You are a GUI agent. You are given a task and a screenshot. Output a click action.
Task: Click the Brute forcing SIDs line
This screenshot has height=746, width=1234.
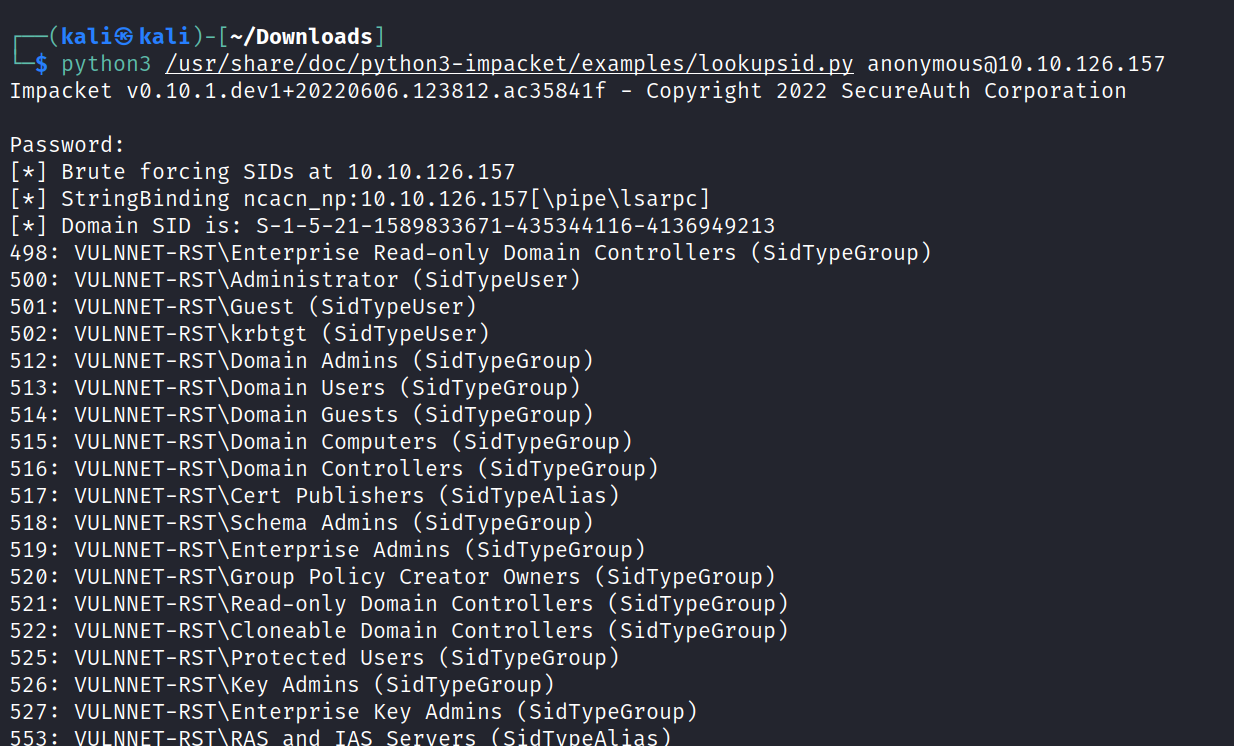pyautogui.click(x=262, y=172)
